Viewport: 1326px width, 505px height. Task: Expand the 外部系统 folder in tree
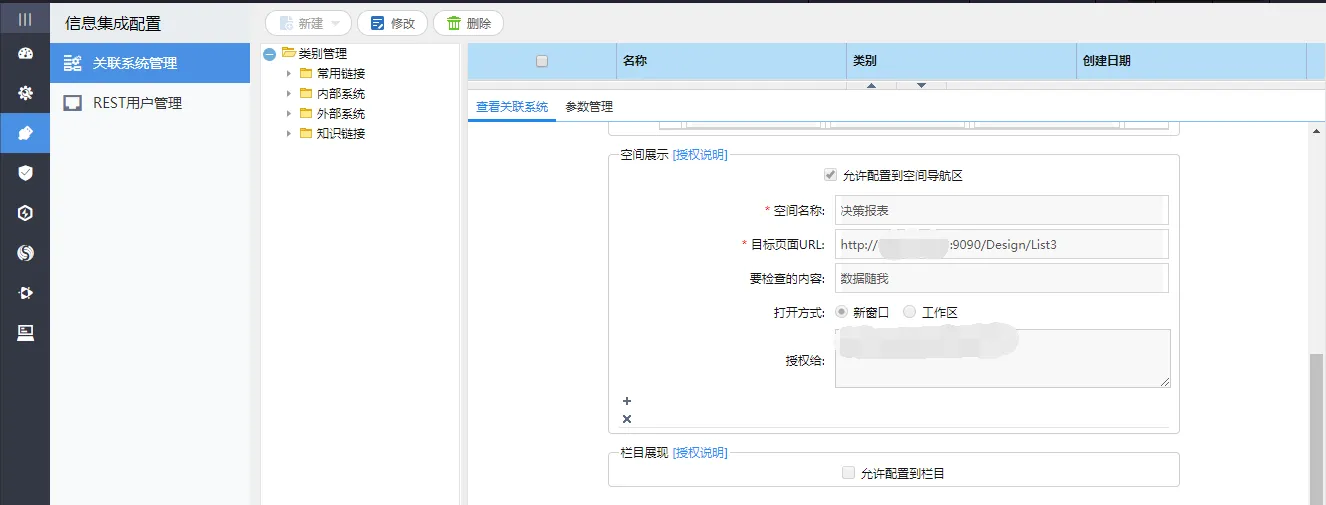[289, 114]
